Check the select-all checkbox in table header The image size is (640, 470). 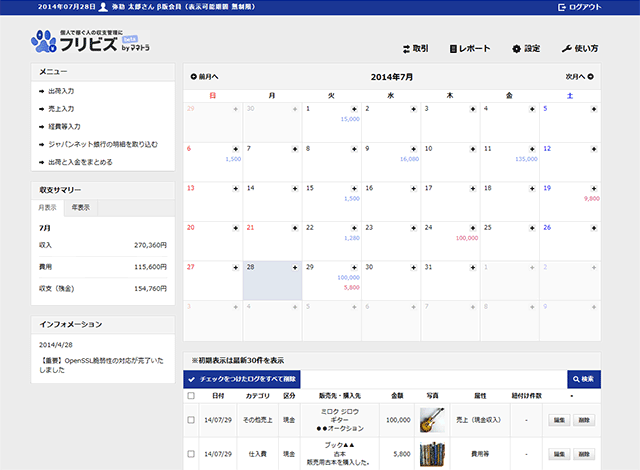tap(191, 396)
